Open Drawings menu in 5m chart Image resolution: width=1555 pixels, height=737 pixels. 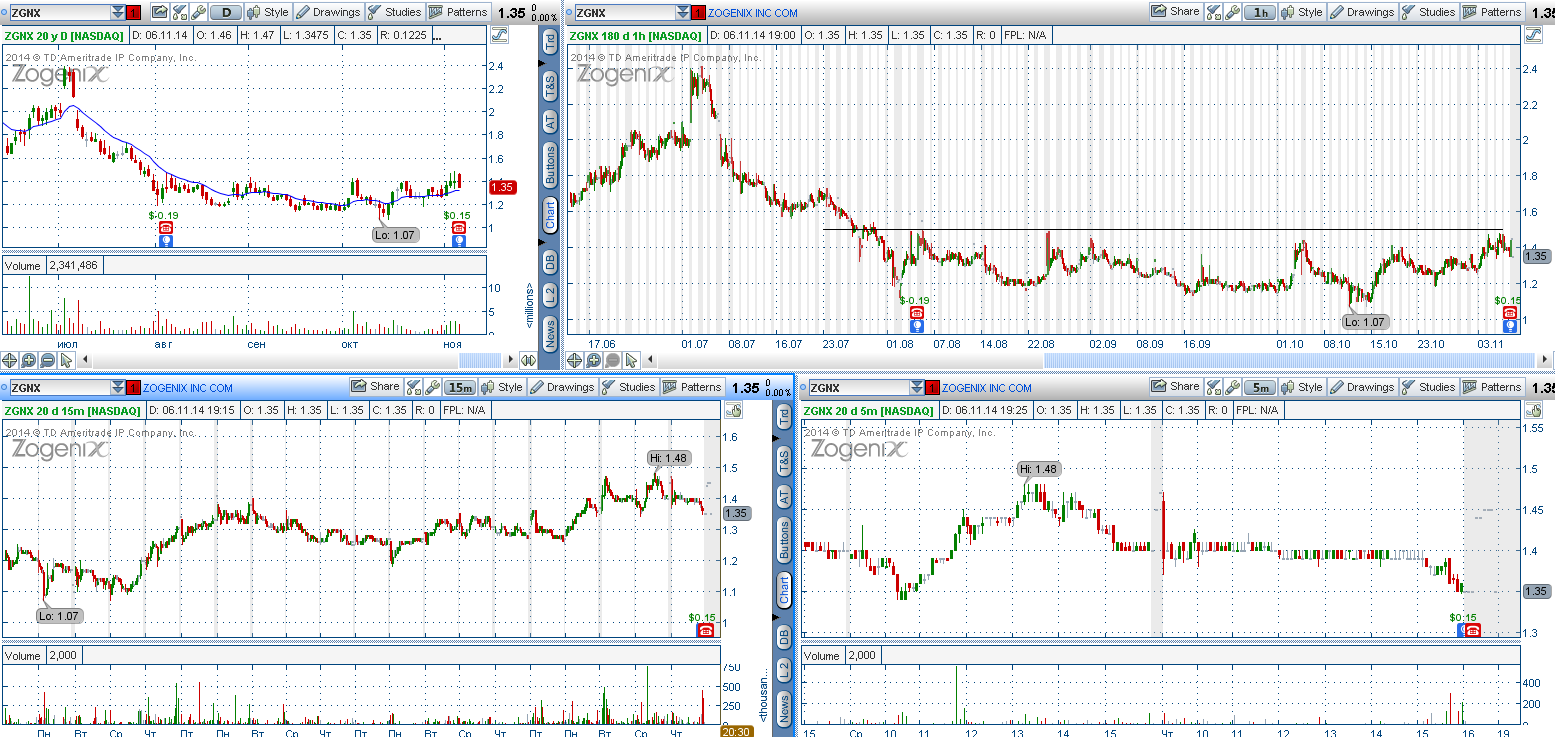pyautogui.click(x=1362, y=387)
